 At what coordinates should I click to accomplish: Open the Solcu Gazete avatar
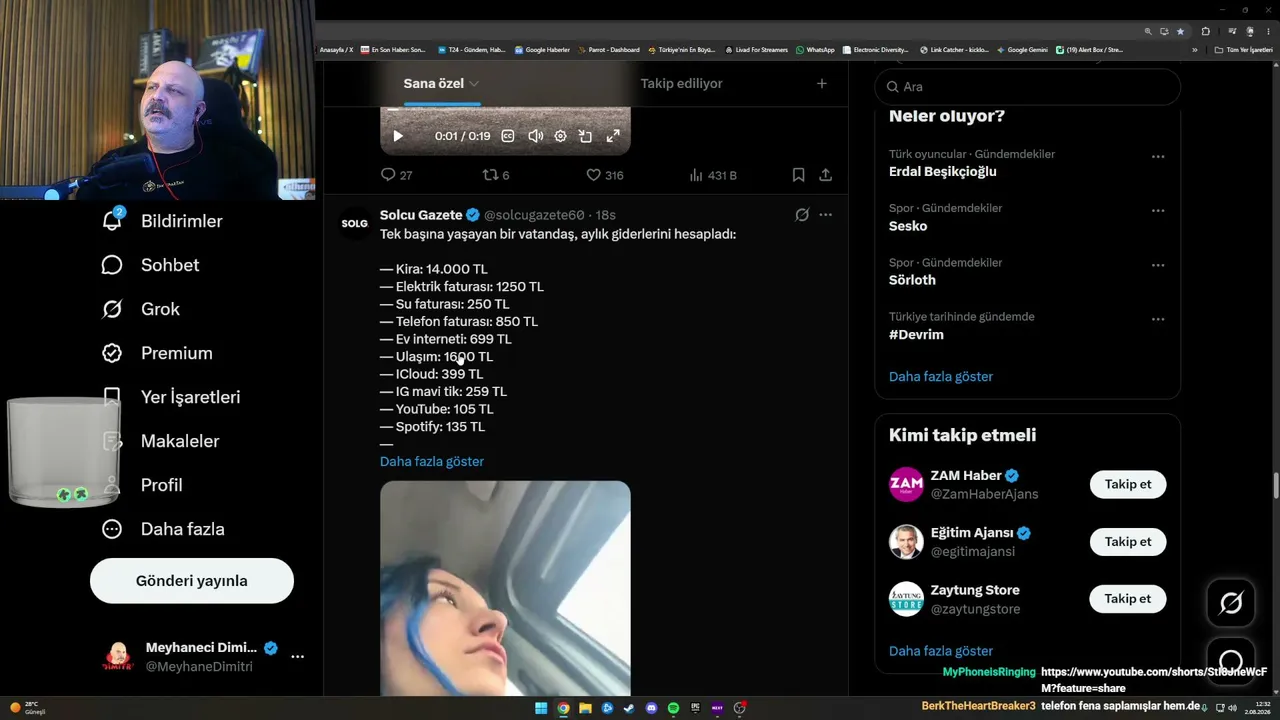[x=355, y=223]
